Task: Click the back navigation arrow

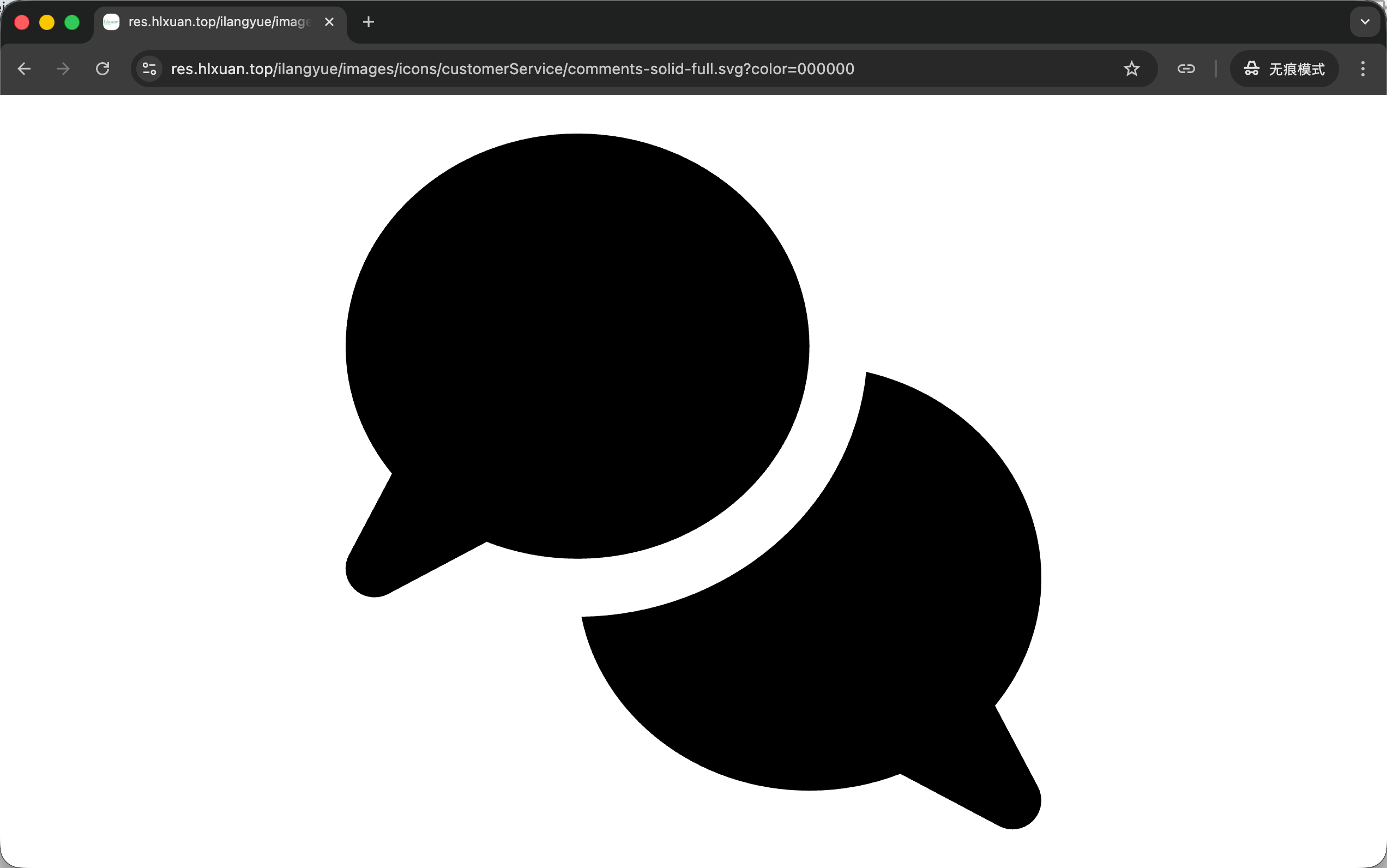Action: 24,69
